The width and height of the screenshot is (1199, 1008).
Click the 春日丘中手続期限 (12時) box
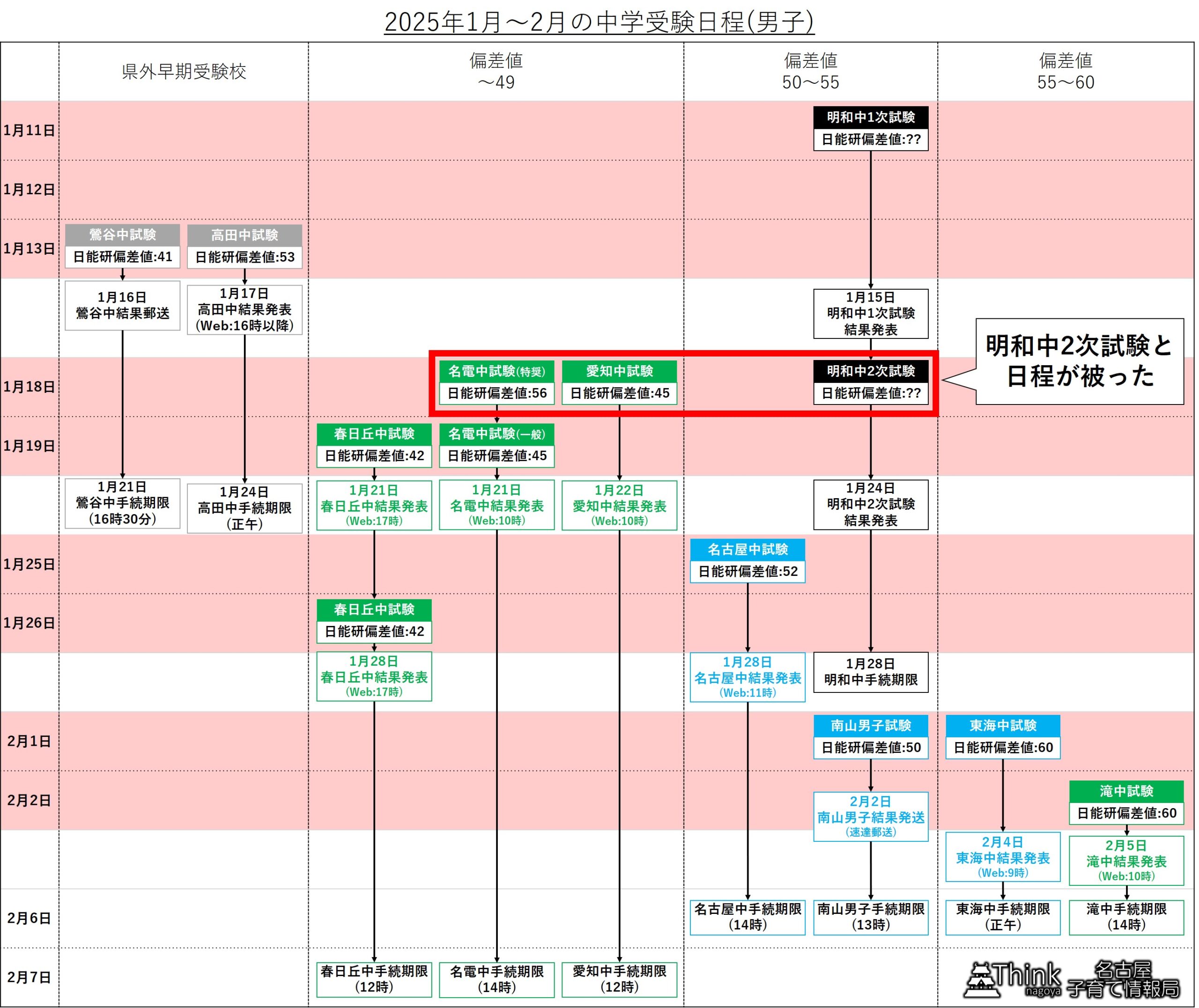coord(374,979)
